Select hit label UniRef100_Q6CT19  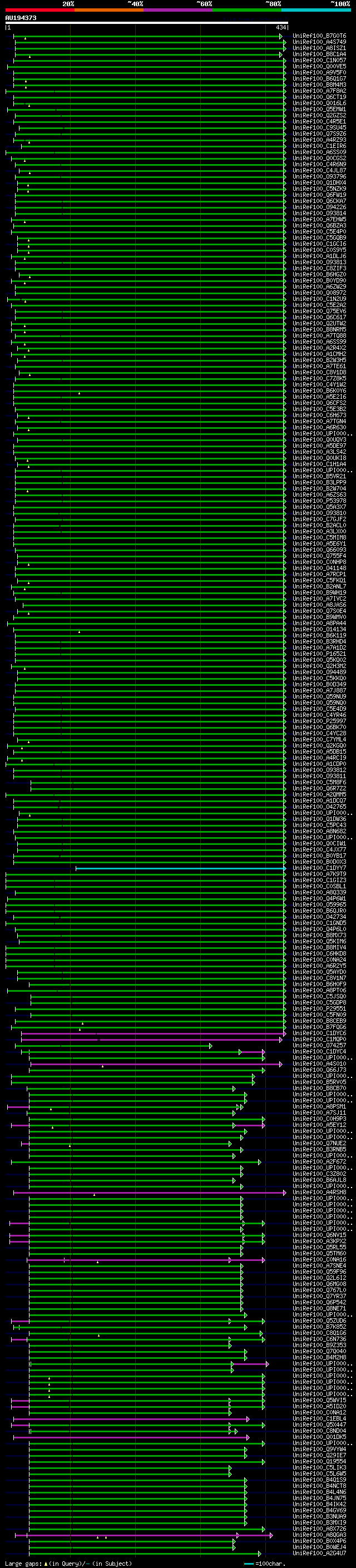click(x=319, y=97)
